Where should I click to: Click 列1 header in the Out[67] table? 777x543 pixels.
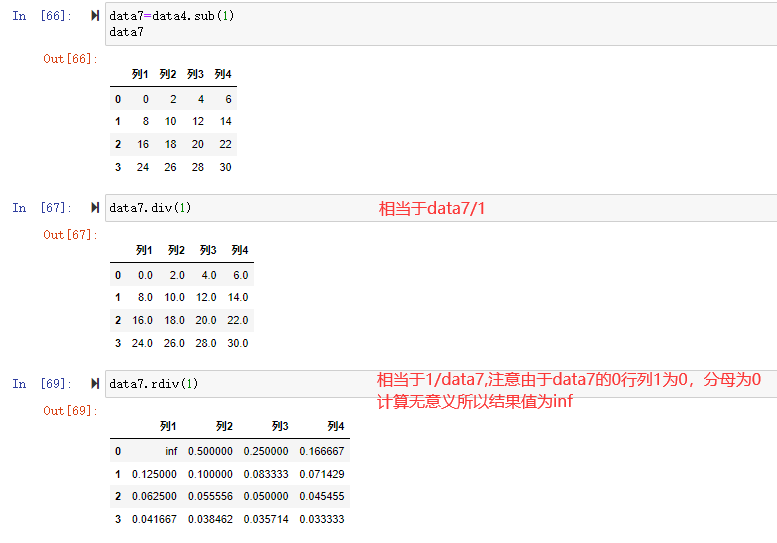click(143, 251)
